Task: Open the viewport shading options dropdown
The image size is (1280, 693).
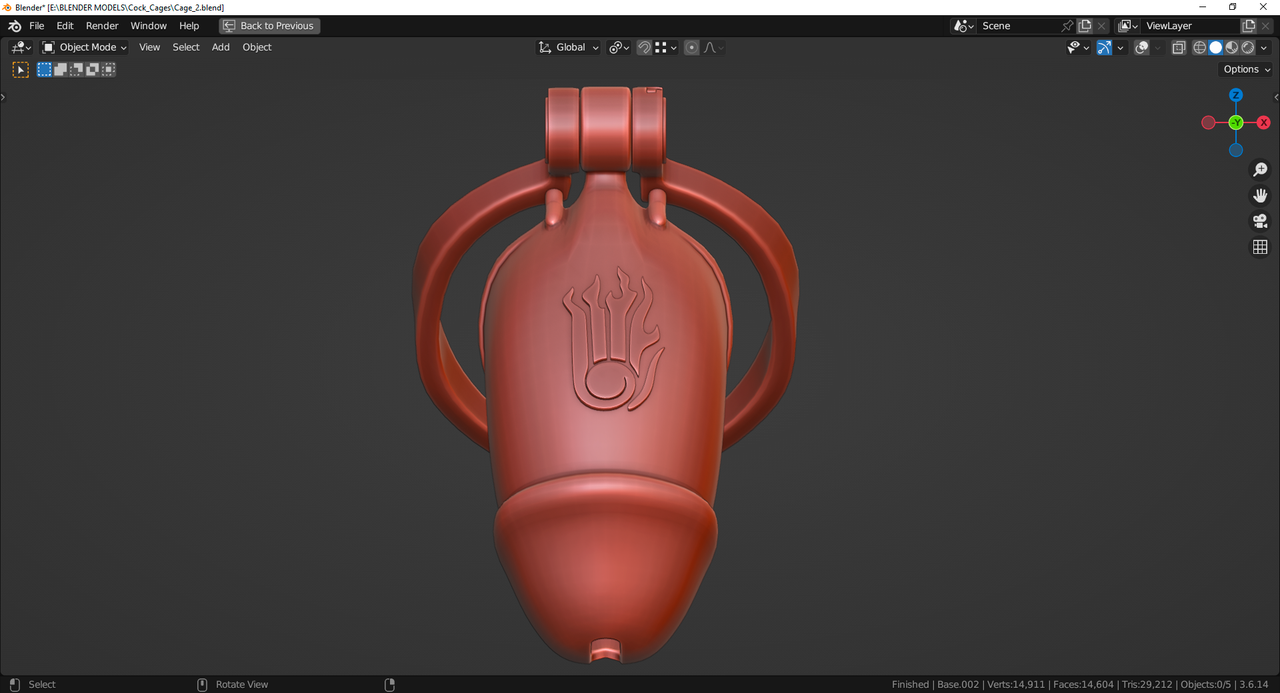Action: [1264, 47]
